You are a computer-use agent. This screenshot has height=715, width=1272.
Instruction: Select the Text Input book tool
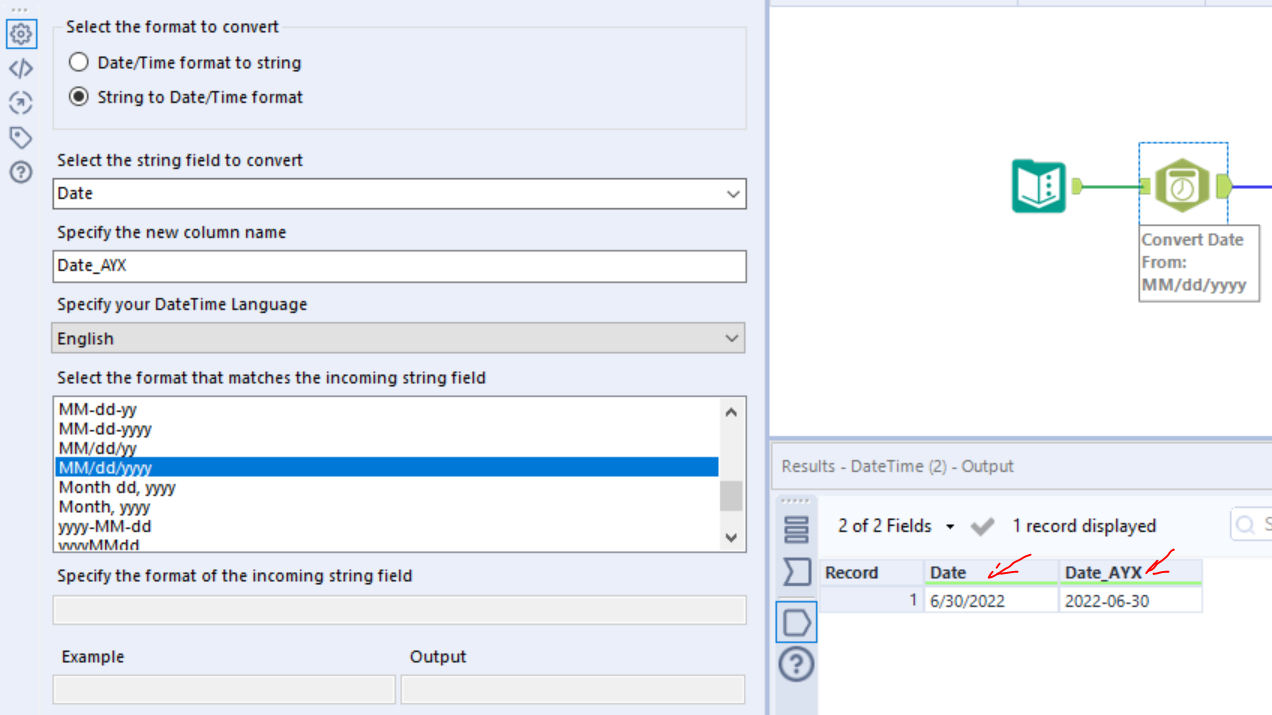1039,186
